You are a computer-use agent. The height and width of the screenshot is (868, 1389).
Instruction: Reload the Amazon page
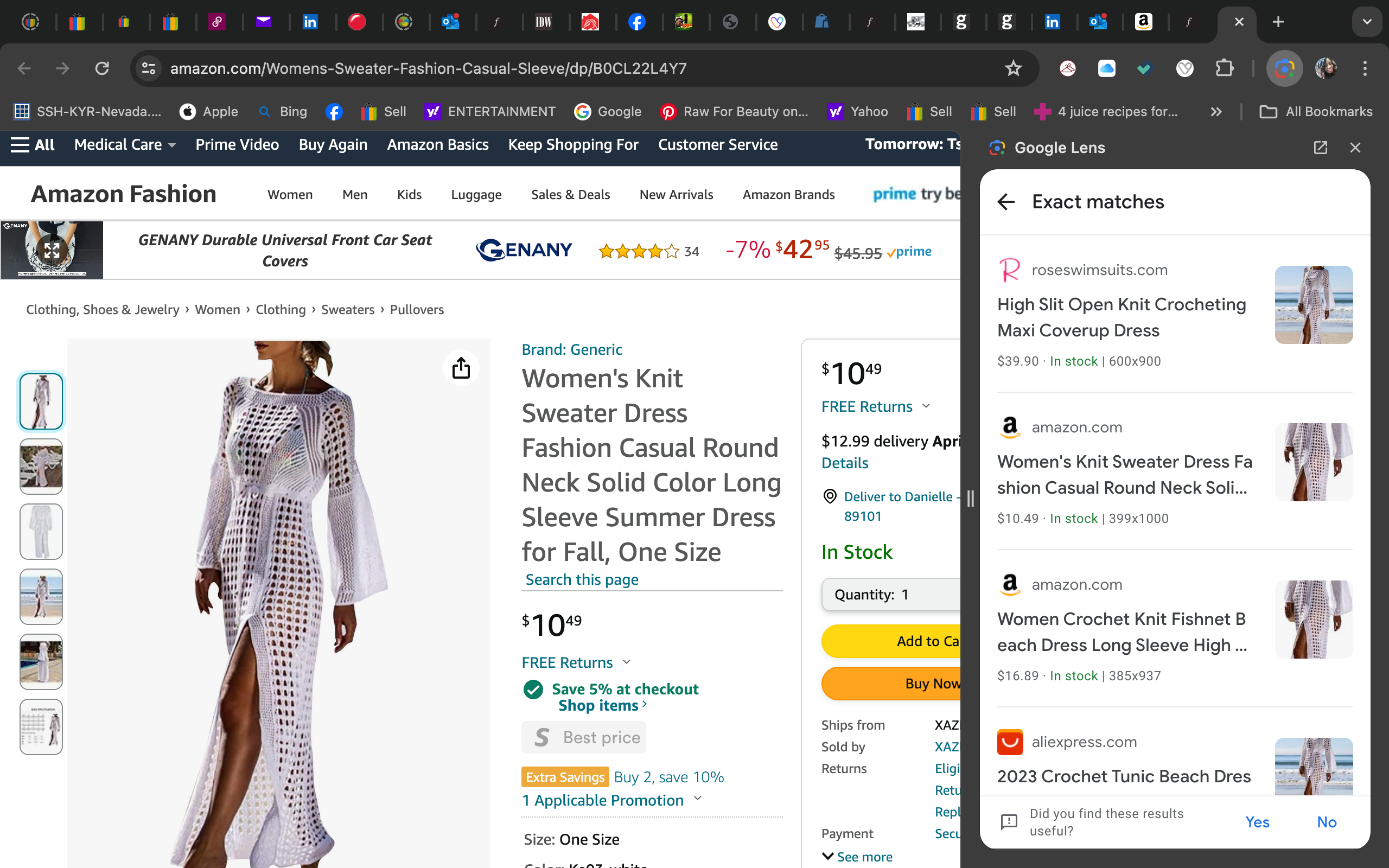[102, 68]
